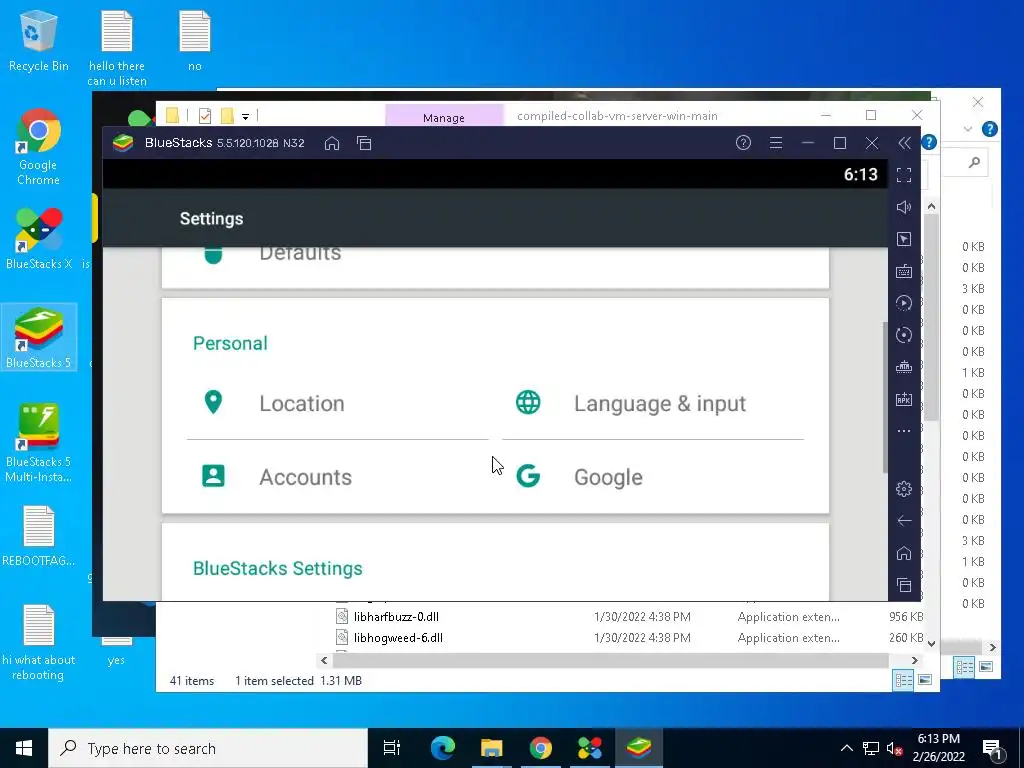Viewport: 1024px width, 768px height.
Task: Click the Install APK icon in sidebar
Action: pyautogui.click(x=904, y=399)
